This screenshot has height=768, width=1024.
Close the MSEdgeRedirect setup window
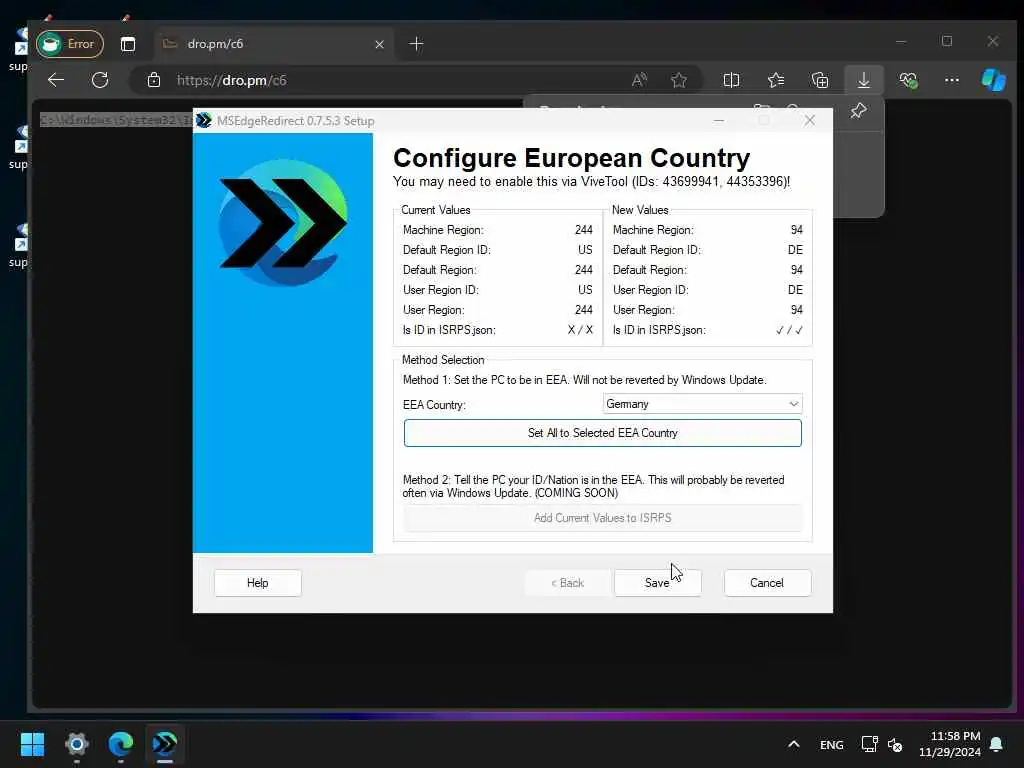(x=810, y=120)
